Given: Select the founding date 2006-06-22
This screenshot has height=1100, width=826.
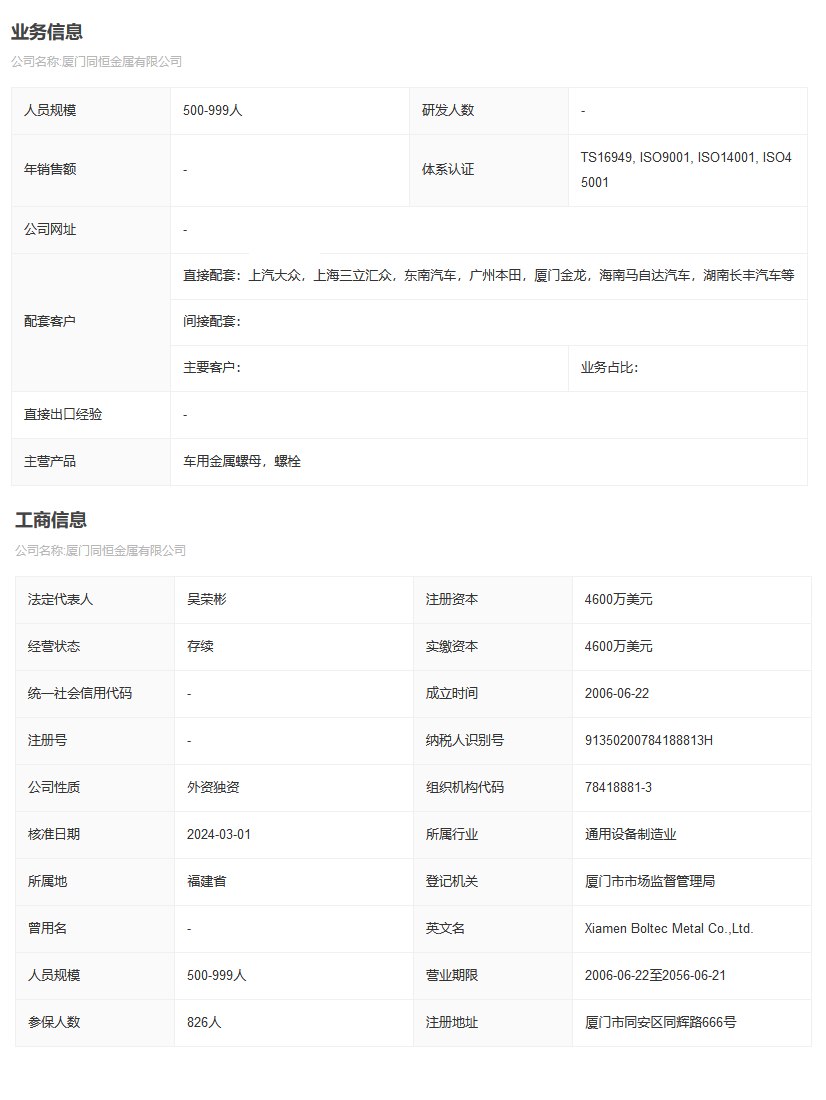Looking at the screenshot, I should (x=617, y=694).
